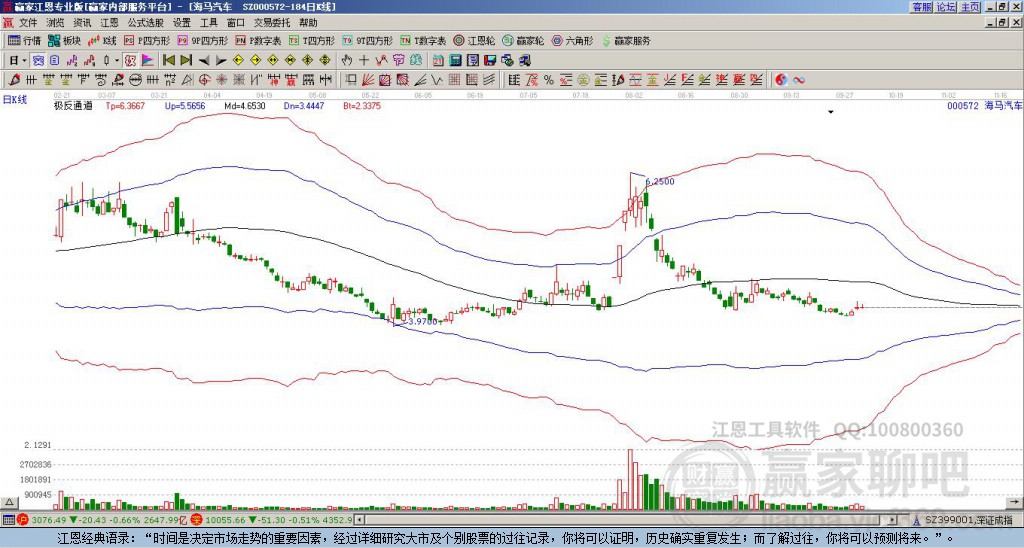Jump to first bar with skip-back icon
The width and height of the screenshot is (1024, 548).
[168, 61]
